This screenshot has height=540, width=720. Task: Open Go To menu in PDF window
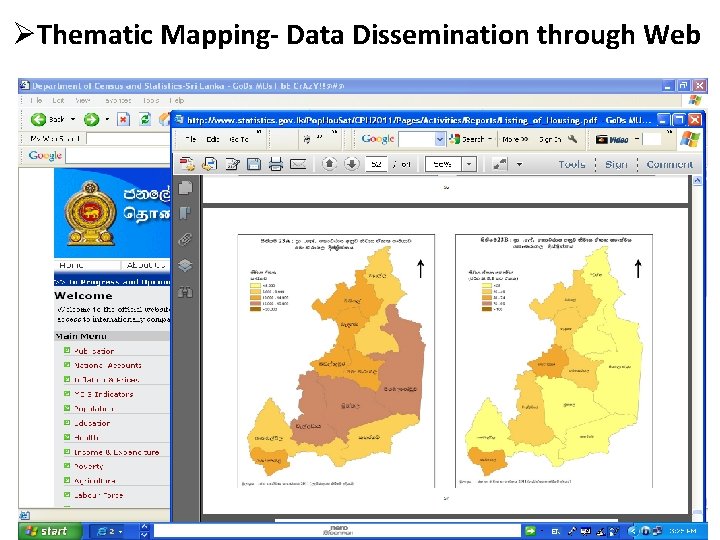pyautogui.click(x=239, y=139)
